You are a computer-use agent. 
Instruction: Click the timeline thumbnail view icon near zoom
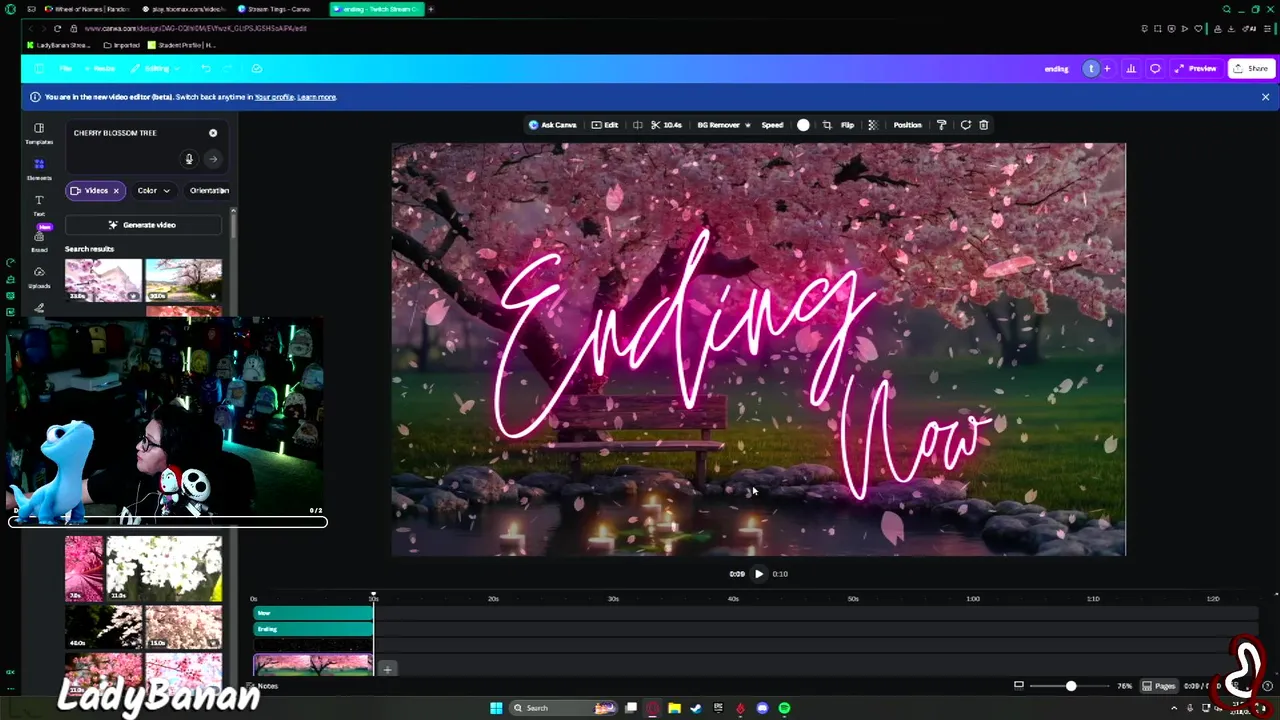click(x=1019, y=686)
